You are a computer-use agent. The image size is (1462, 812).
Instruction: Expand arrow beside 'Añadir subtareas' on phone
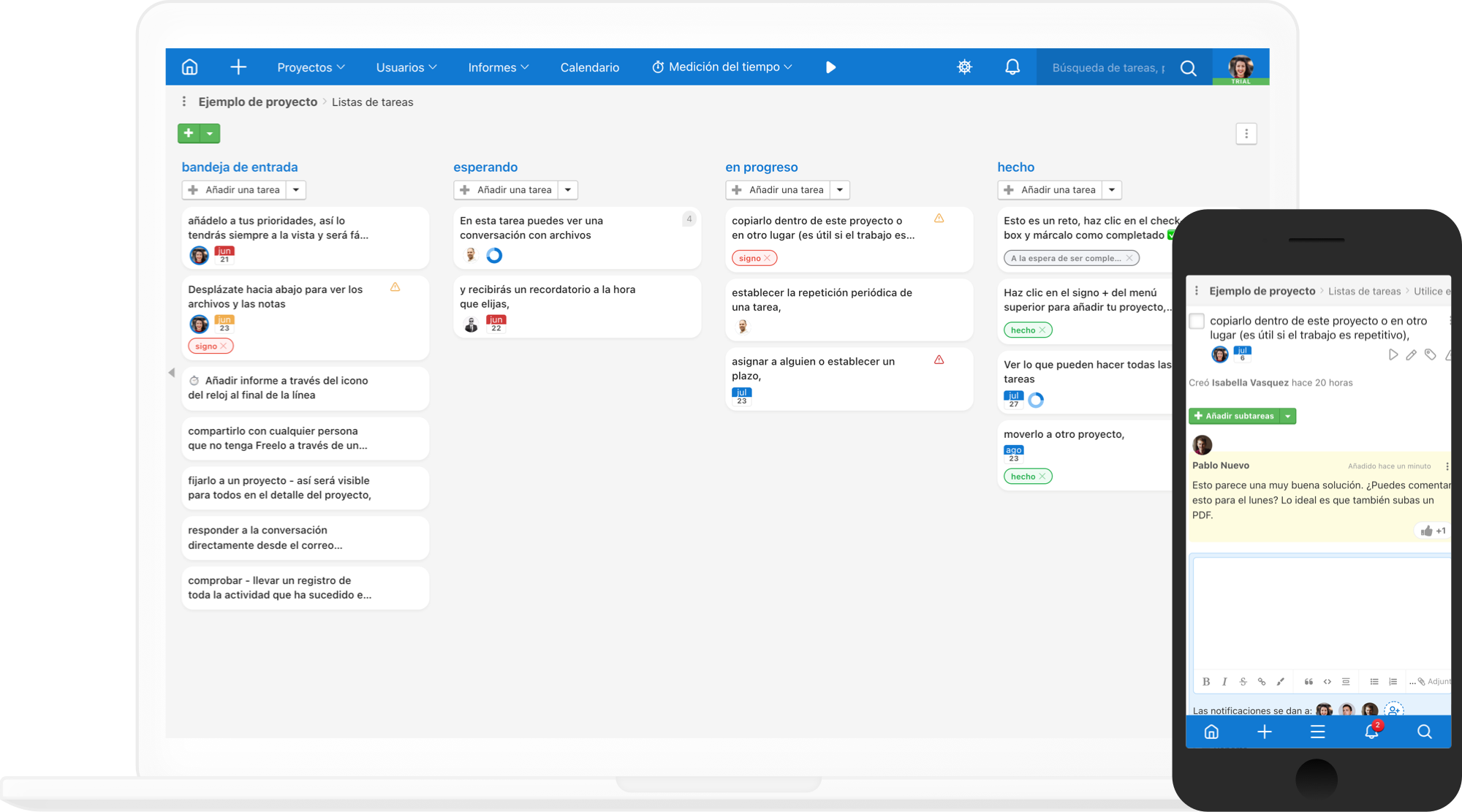click(x=1288, y=416)
